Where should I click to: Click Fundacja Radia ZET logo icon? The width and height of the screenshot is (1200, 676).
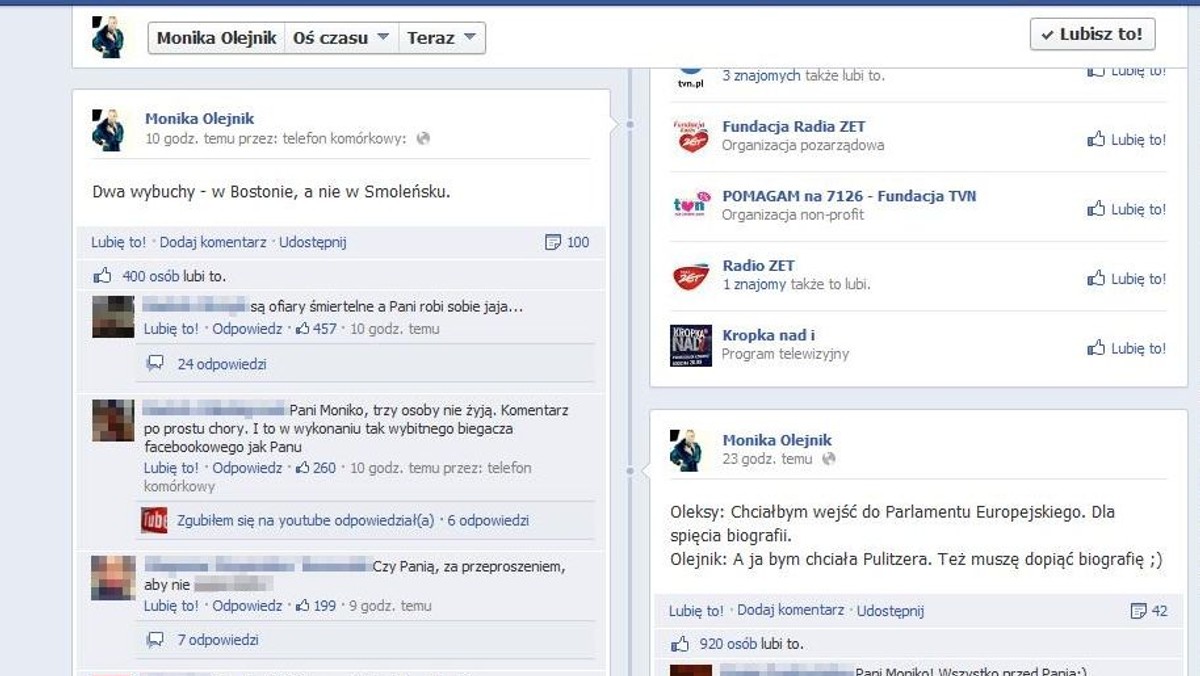690,136
